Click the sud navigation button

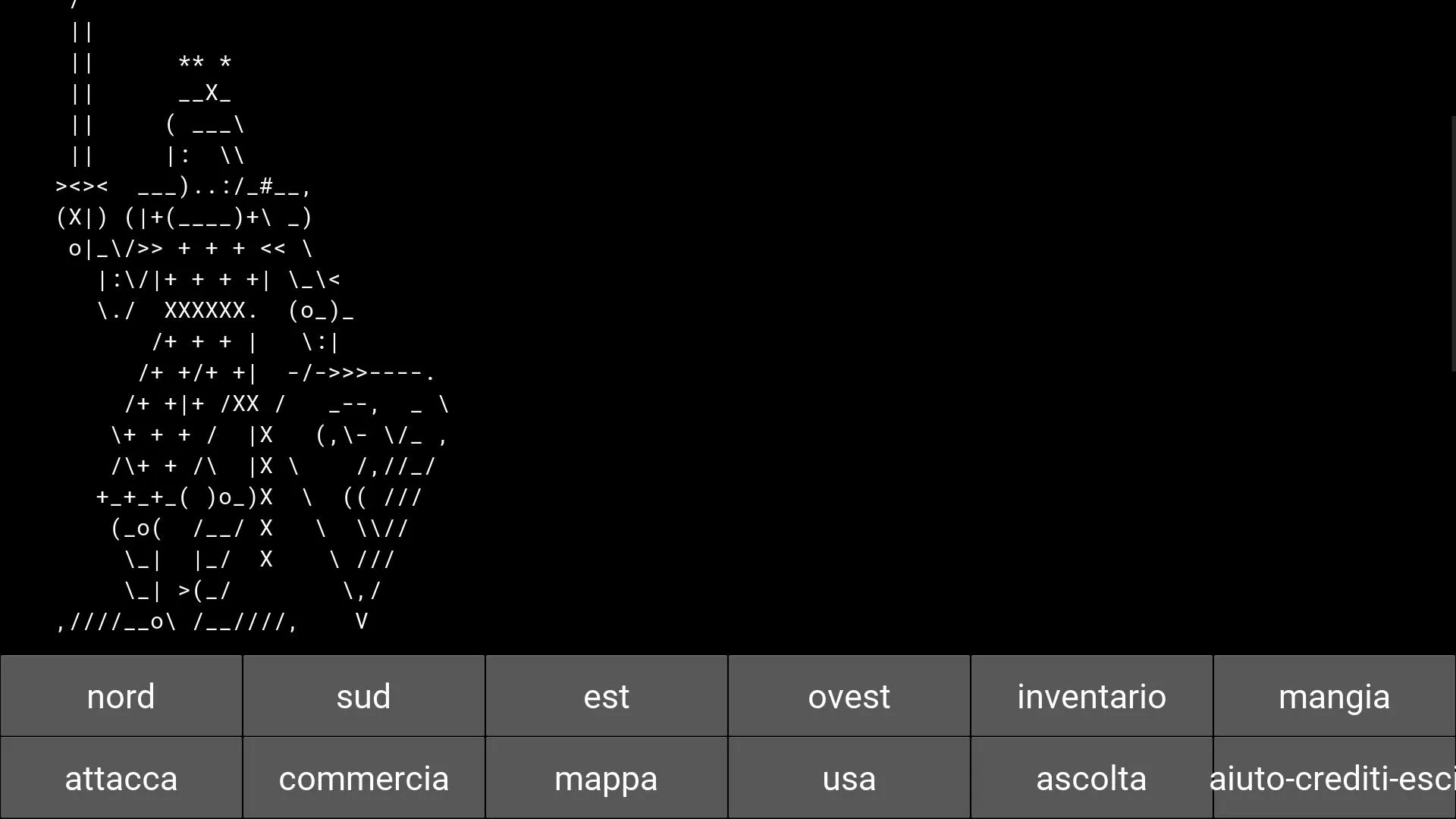click(x=363, y=696)
